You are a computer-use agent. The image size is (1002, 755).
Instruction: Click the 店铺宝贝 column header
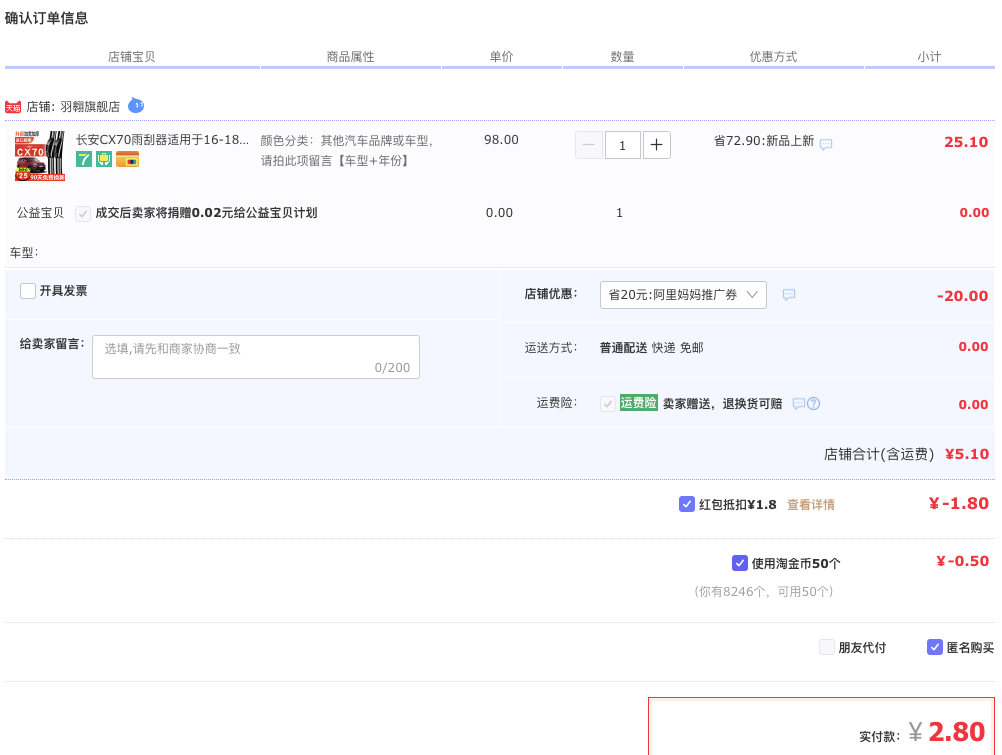132,57
